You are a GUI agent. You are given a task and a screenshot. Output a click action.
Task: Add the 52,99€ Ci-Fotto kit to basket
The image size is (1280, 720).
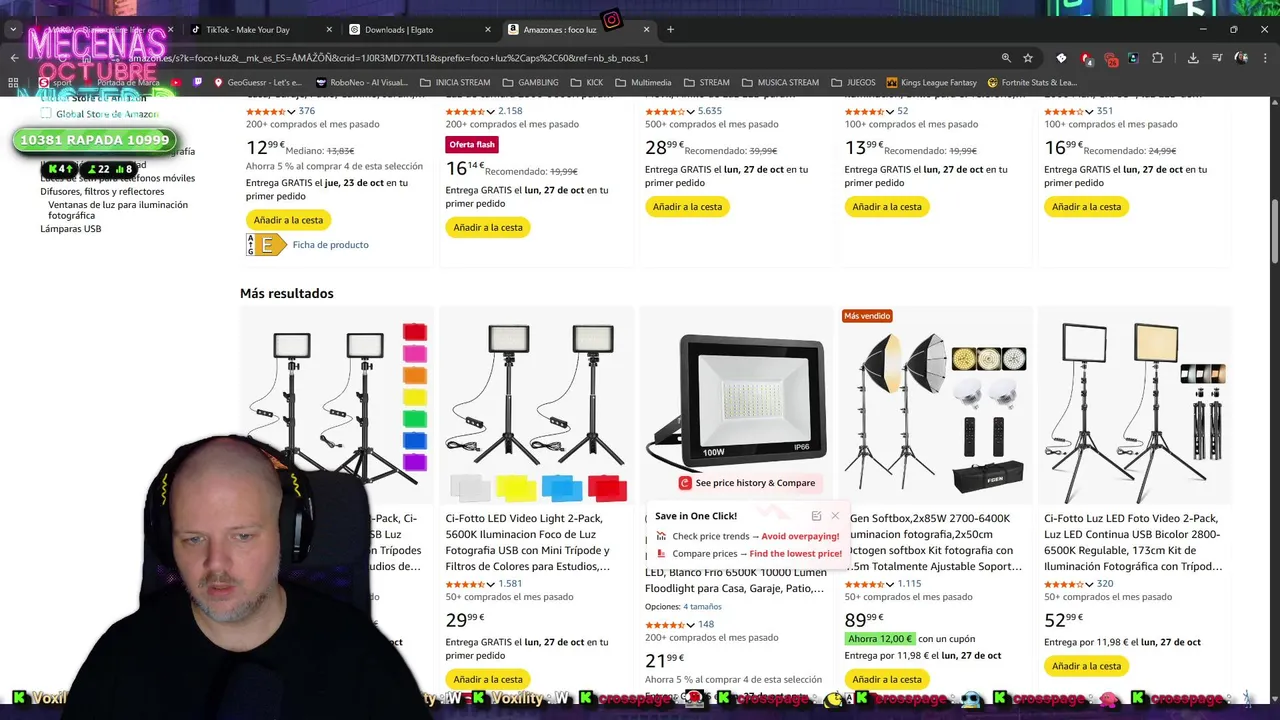(x=1087, y=666)
